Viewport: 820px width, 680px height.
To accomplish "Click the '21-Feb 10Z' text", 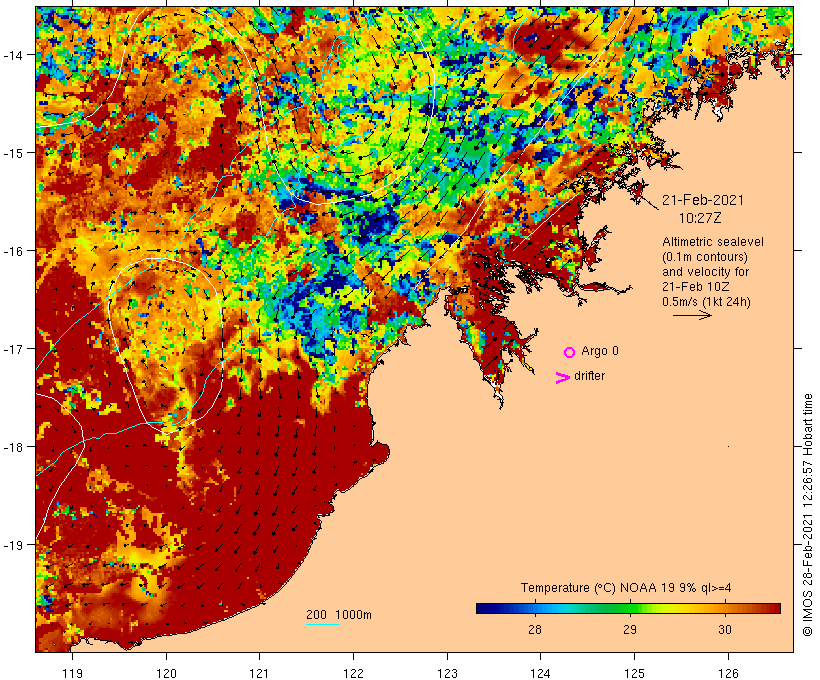I will [696, 287].
